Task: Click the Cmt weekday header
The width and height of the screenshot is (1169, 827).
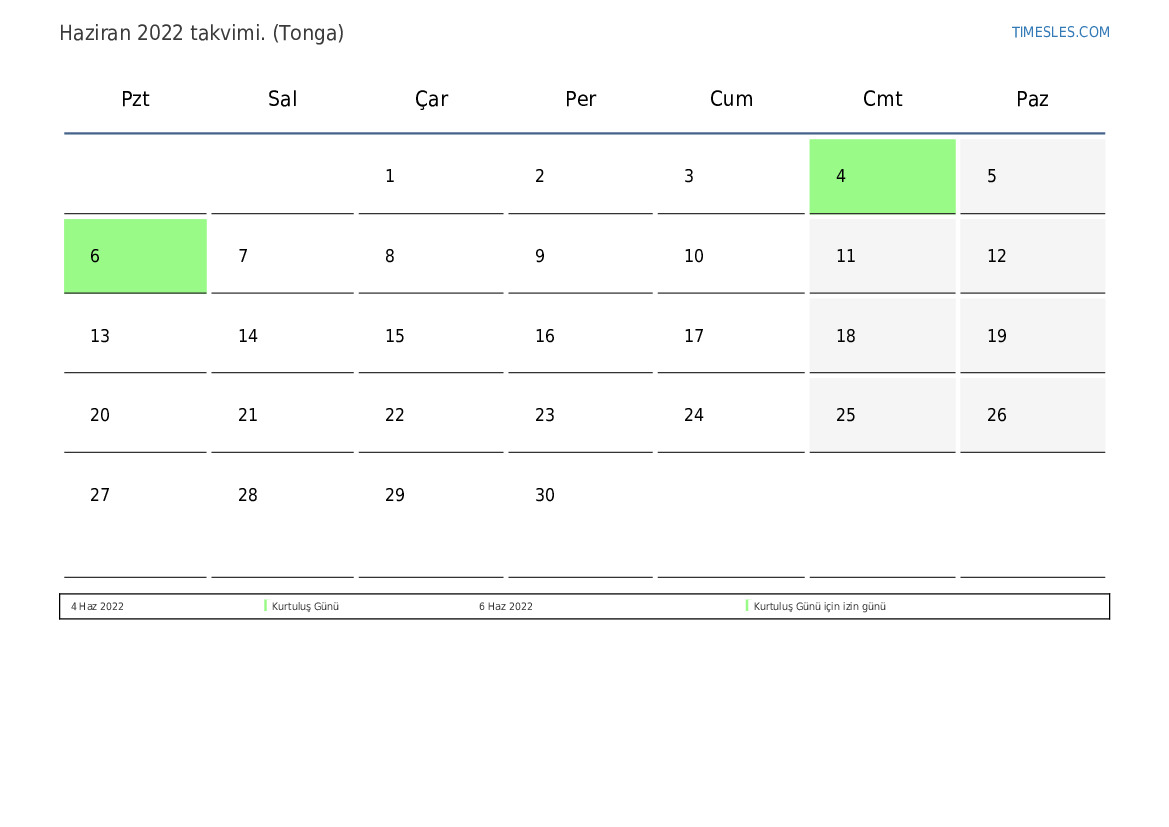Action: [882, 98]
